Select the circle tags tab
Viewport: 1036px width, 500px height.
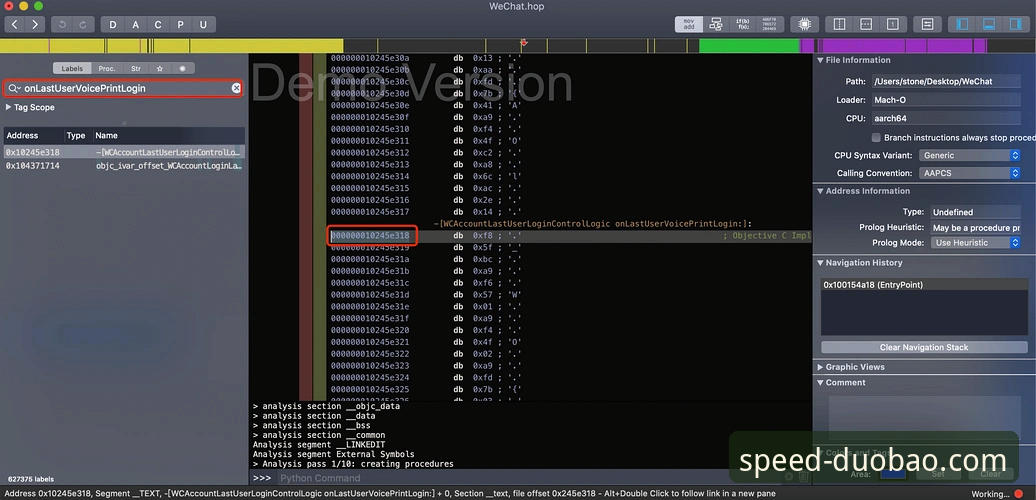[182, 69]
